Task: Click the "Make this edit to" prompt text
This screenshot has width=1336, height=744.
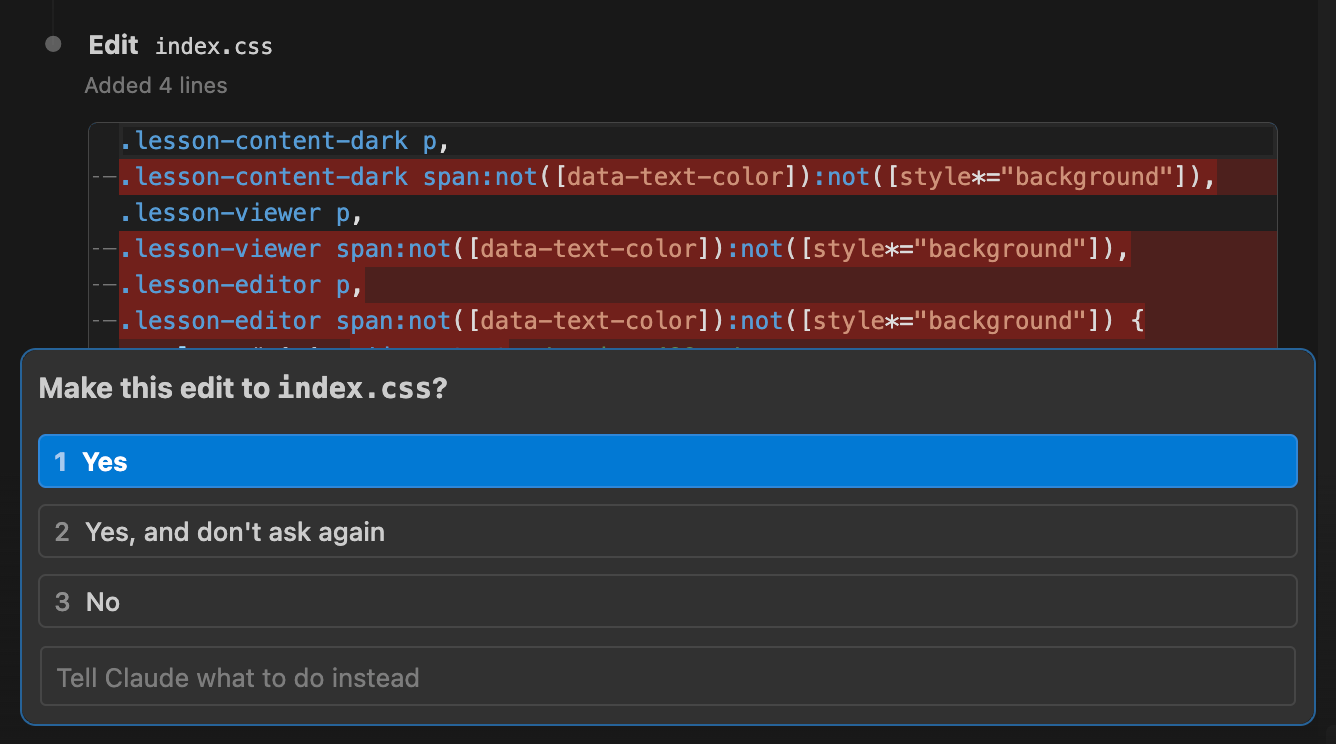Action: click(155, 388)
